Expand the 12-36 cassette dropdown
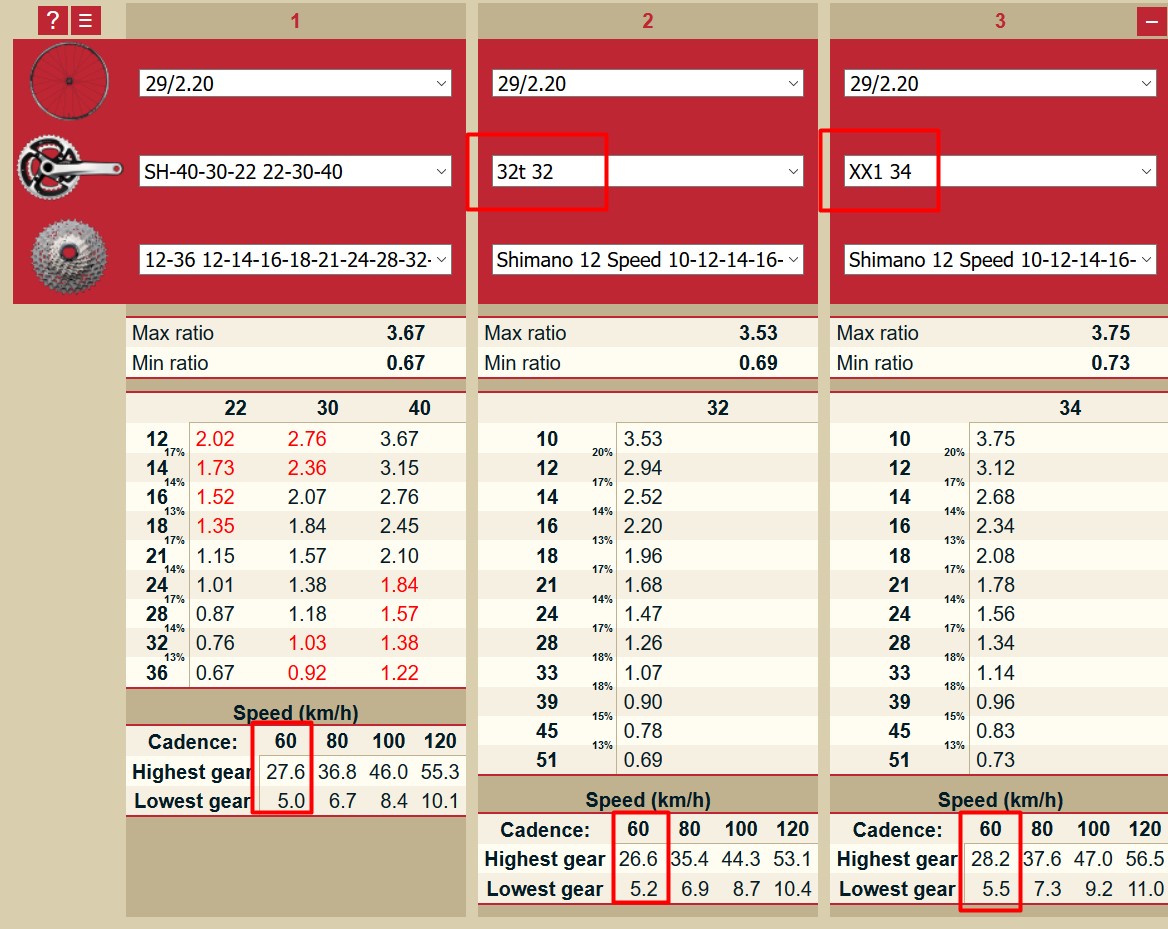The image size is (1168, 929). [295, 260]
